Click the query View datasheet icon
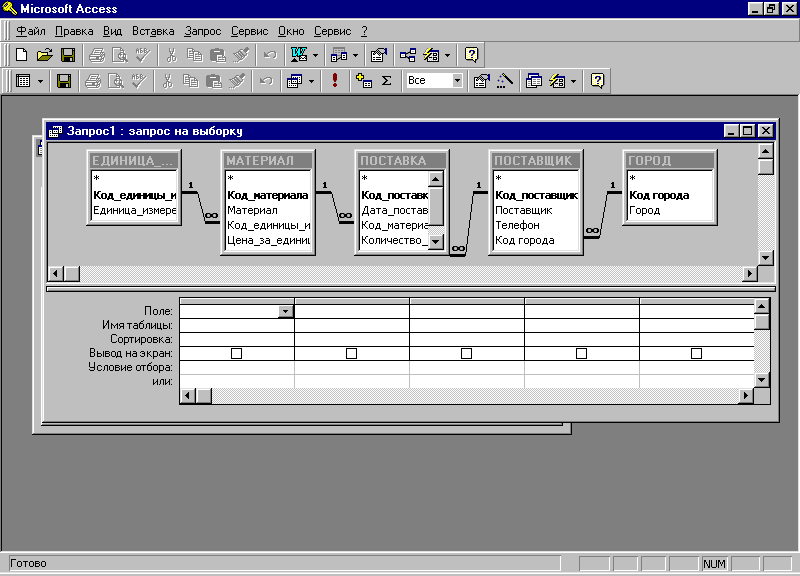Screen dimensions: 800x576 coord(23,81)
